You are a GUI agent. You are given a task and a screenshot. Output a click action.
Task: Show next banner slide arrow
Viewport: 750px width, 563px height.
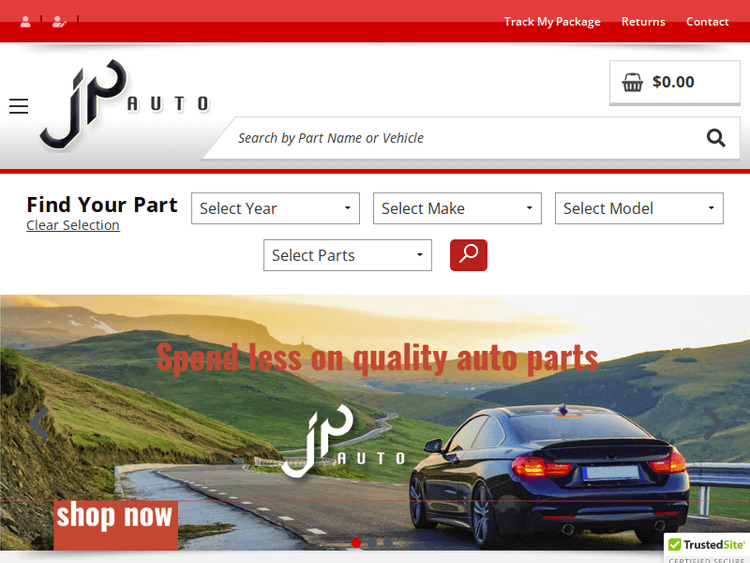(x=713, y=423)
